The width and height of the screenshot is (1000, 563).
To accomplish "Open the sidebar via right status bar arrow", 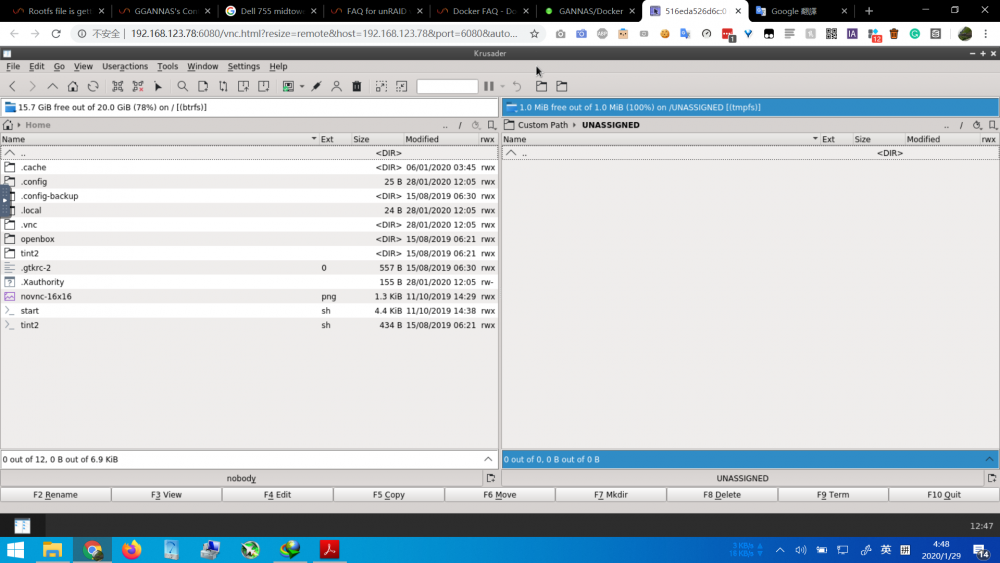I will [x=989, y=459].
